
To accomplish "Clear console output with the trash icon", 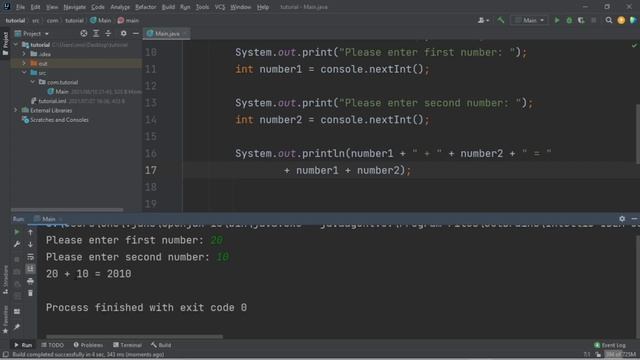I will click(x=30, y=293).
